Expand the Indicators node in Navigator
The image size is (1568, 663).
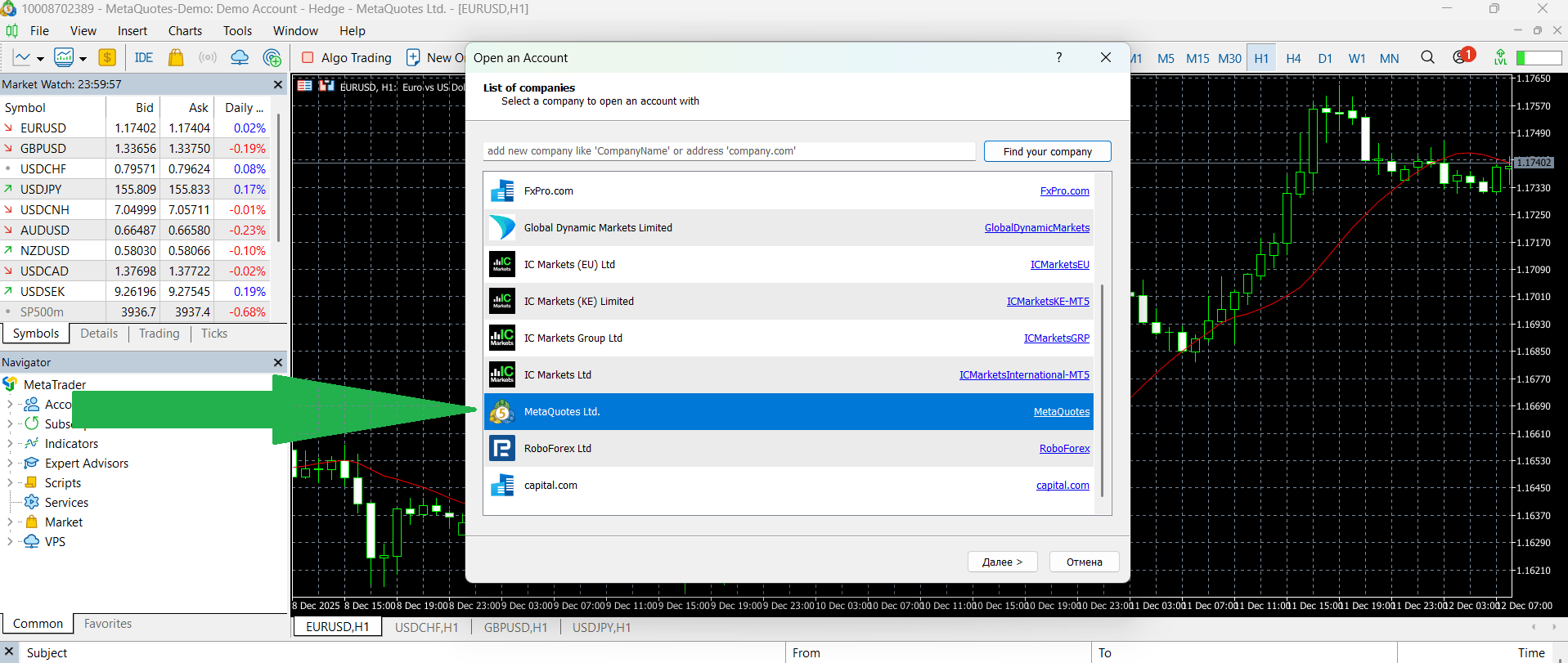click(10, 444)
